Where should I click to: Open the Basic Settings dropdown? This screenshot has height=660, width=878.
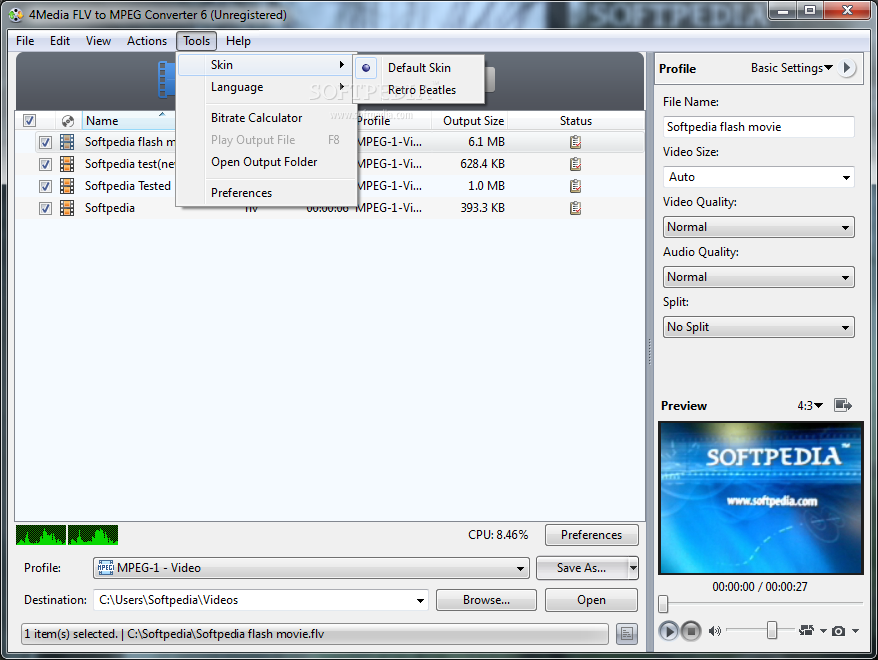(x=791, y=68)
